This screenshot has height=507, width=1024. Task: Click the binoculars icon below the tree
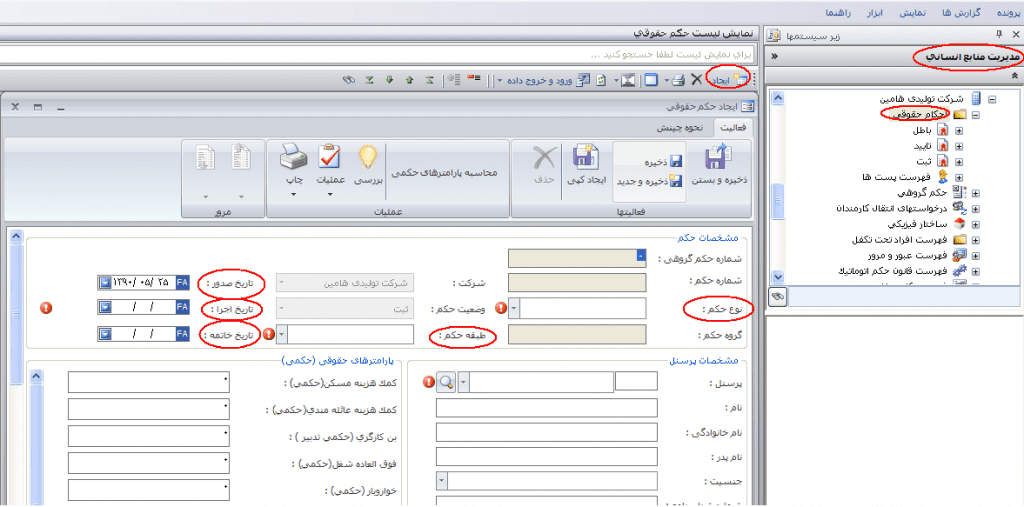(777, 296)
